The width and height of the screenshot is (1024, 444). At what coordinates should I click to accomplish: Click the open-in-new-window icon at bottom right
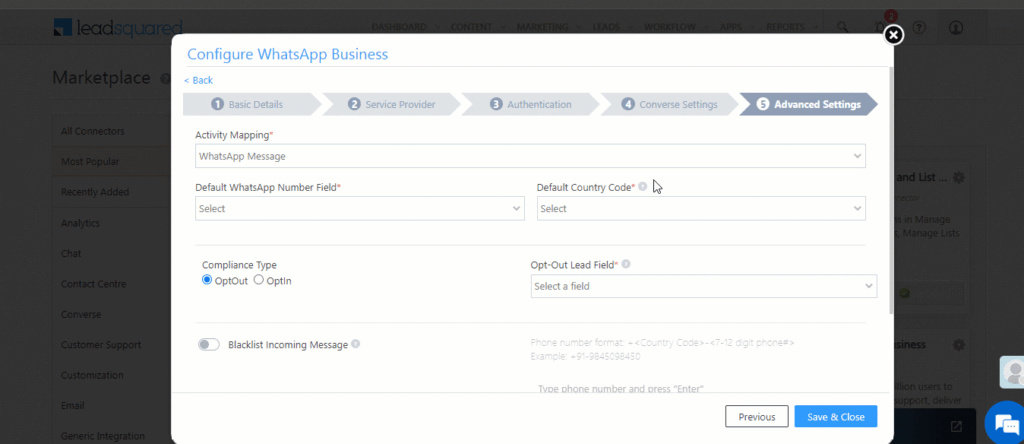(x=956, y=426)
